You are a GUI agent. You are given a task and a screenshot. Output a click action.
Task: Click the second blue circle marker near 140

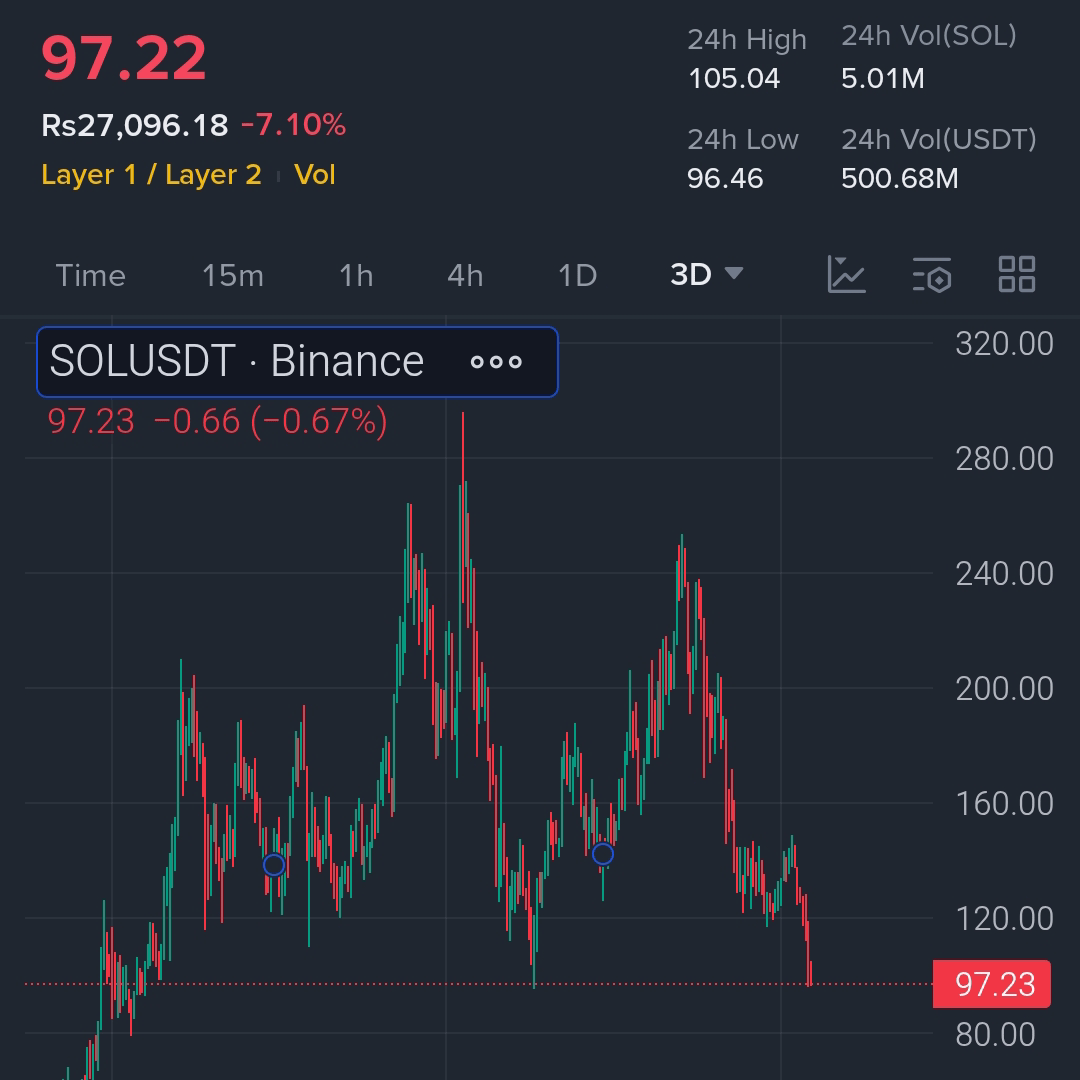tap(603, 854)
